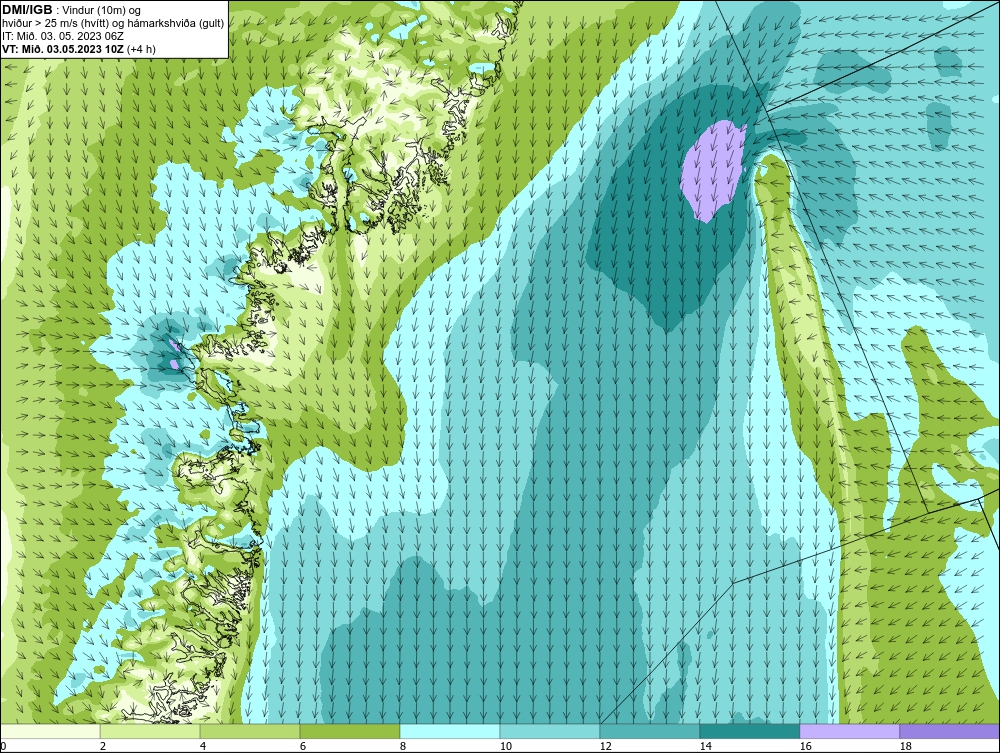Screen dimensions: 1000x753
Task: Click the 10–12 m/s cyan legend swatch
Action: [x=550, y=731]
